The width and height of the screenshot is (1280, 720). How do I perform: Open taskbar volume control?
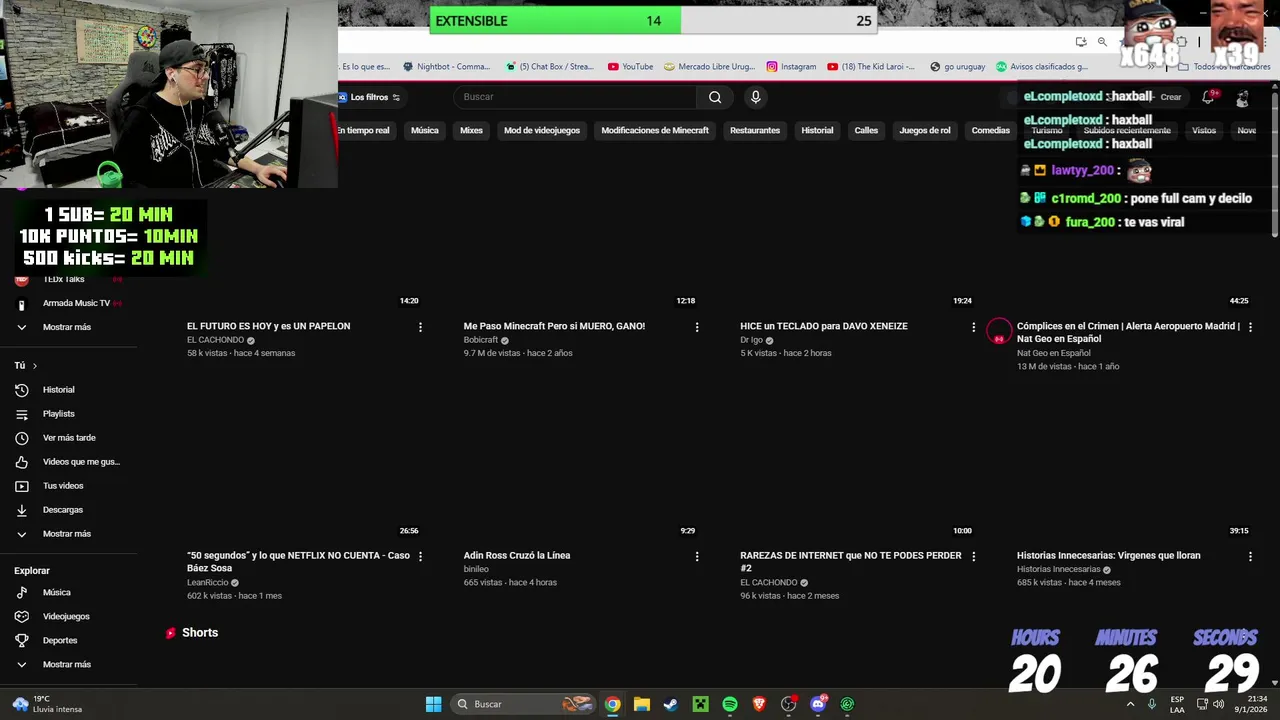[1218, 704]
